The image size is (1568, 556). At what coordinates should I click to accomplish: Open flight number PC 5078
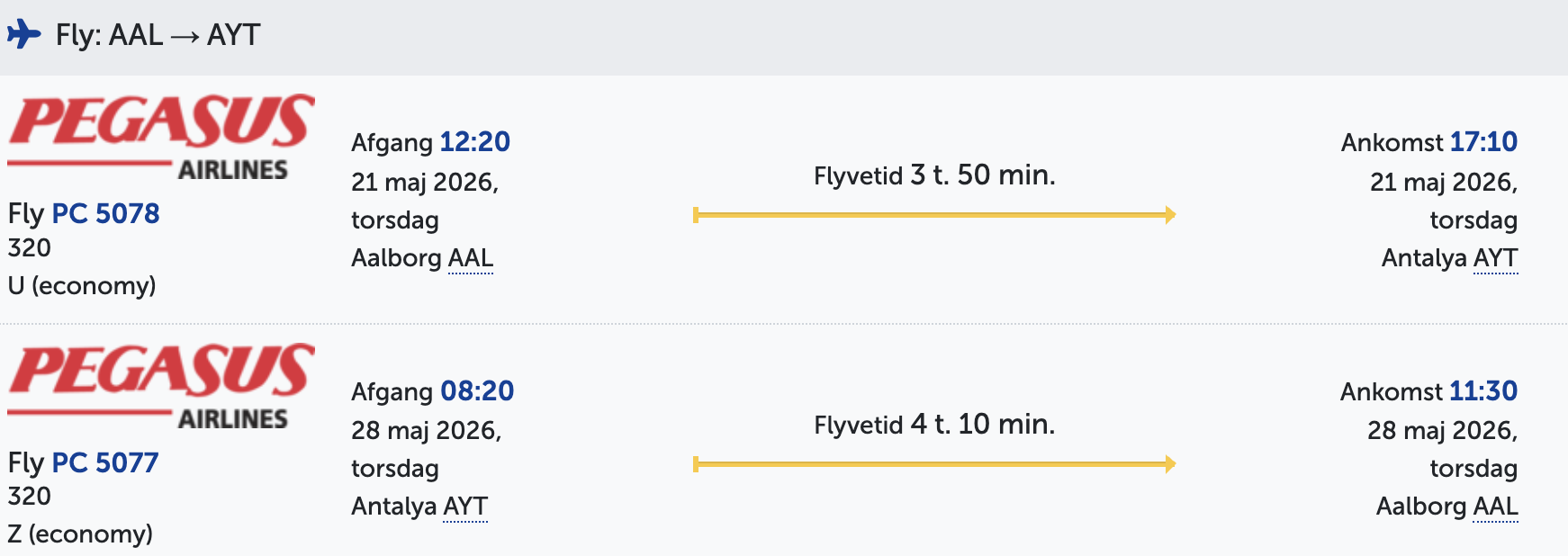[x=105, y=213]
